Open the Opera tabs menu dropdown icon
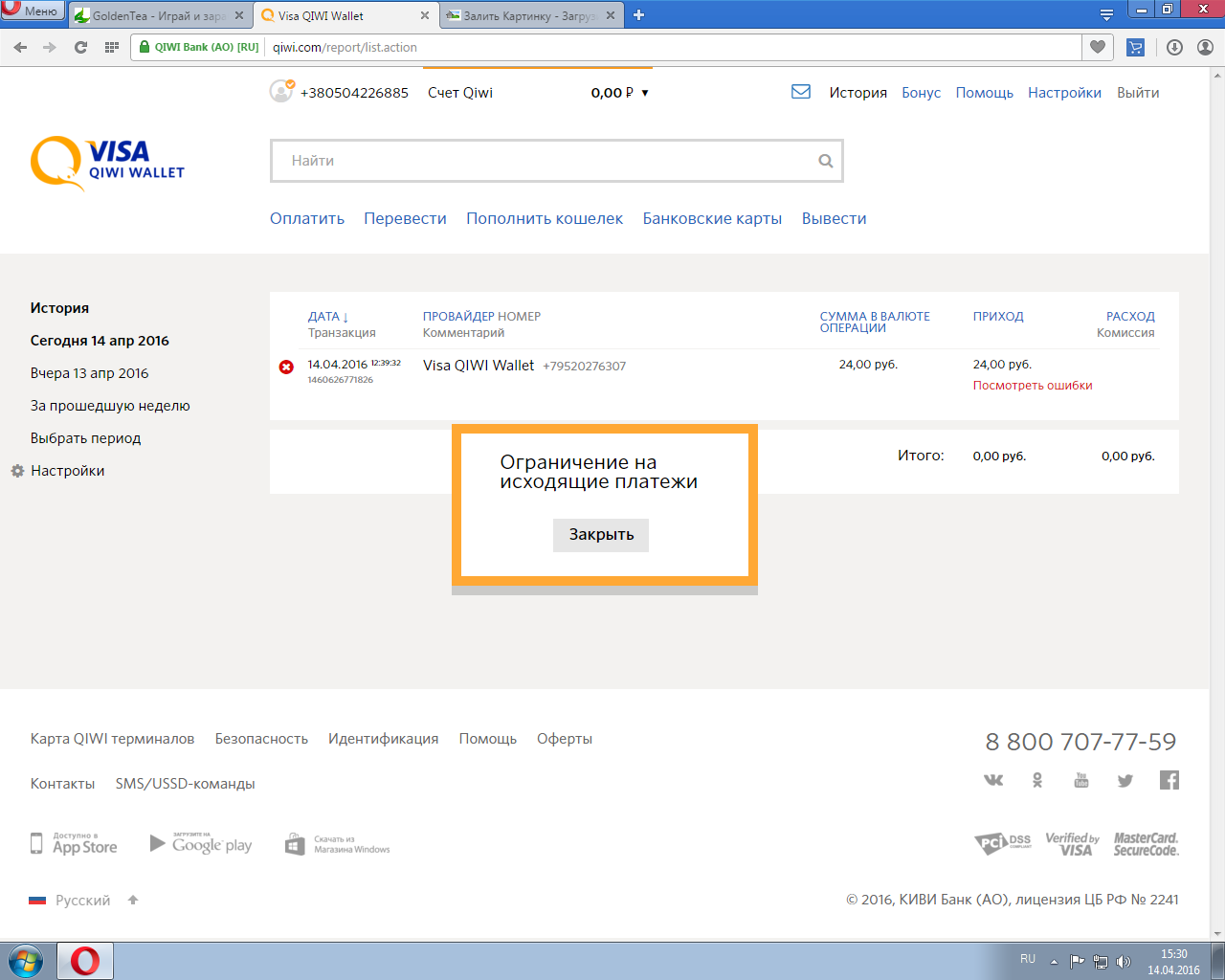1225x980 pixels. pyautogui.click(x=1106, y=14)
